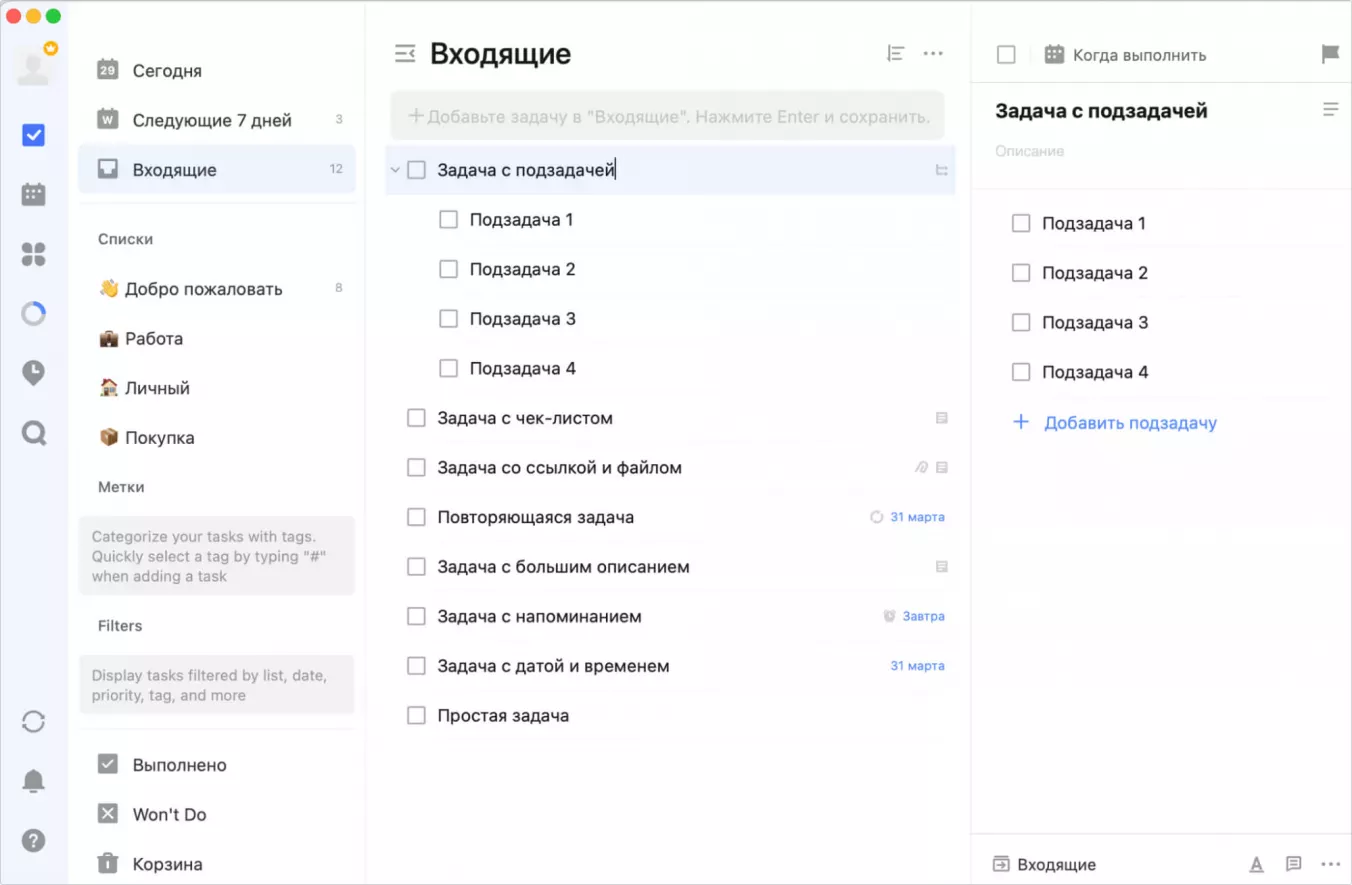Collapse subtasks of Задача с подзадачей

(395, 170)
